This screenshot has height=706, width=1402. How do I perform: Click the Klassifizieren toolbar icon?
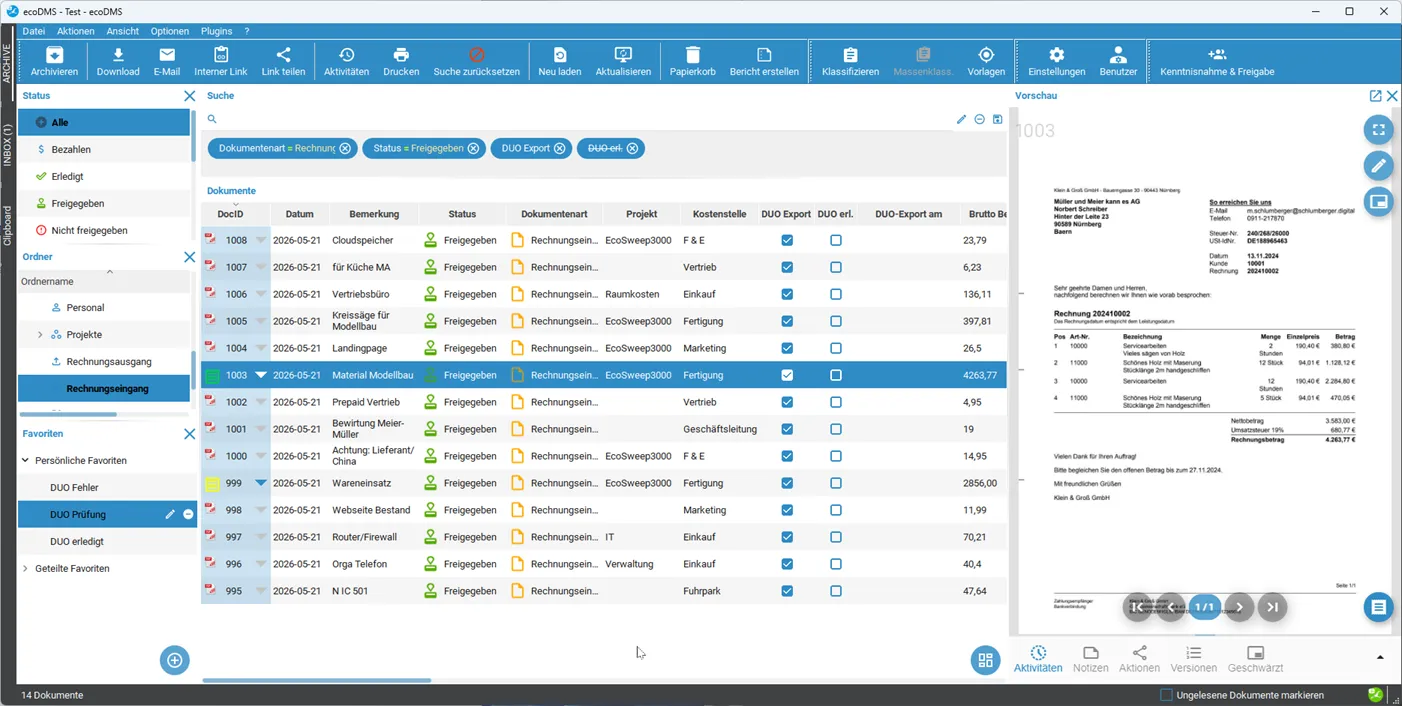pos(850,61)
